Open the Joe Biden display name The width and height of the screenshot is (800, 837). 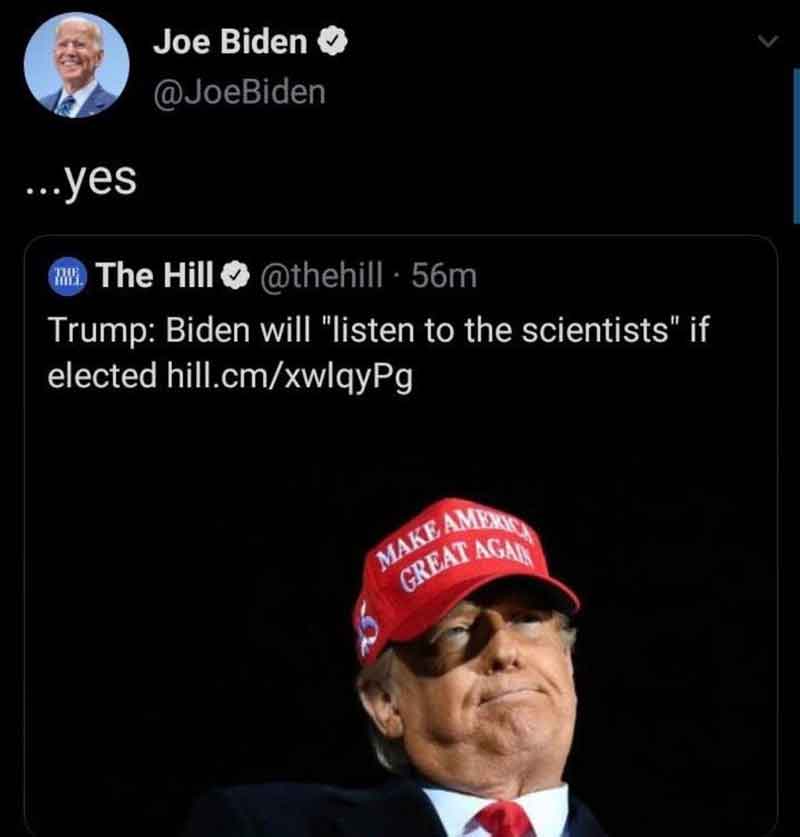tap(231, 41)
